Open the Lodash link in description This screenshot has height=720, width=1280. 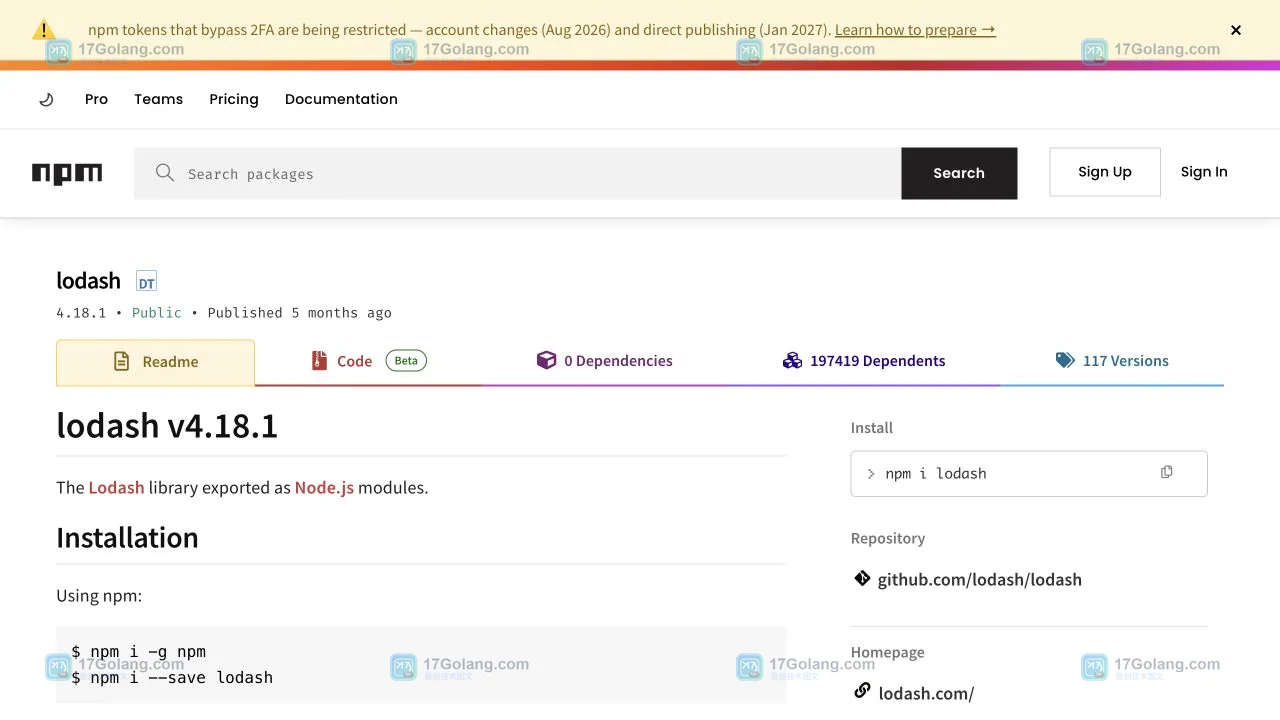tap(116, 488)
